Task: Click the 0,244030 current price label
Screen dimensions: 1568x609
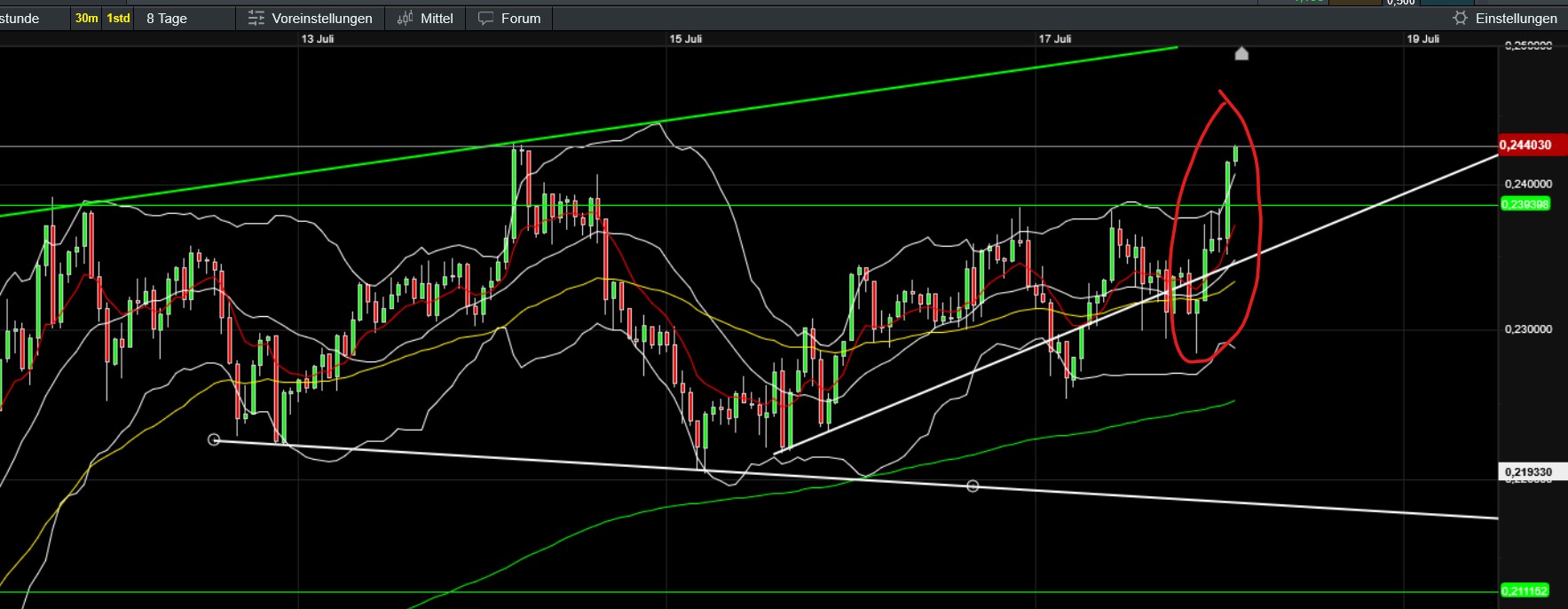Action: (1533, 145)
